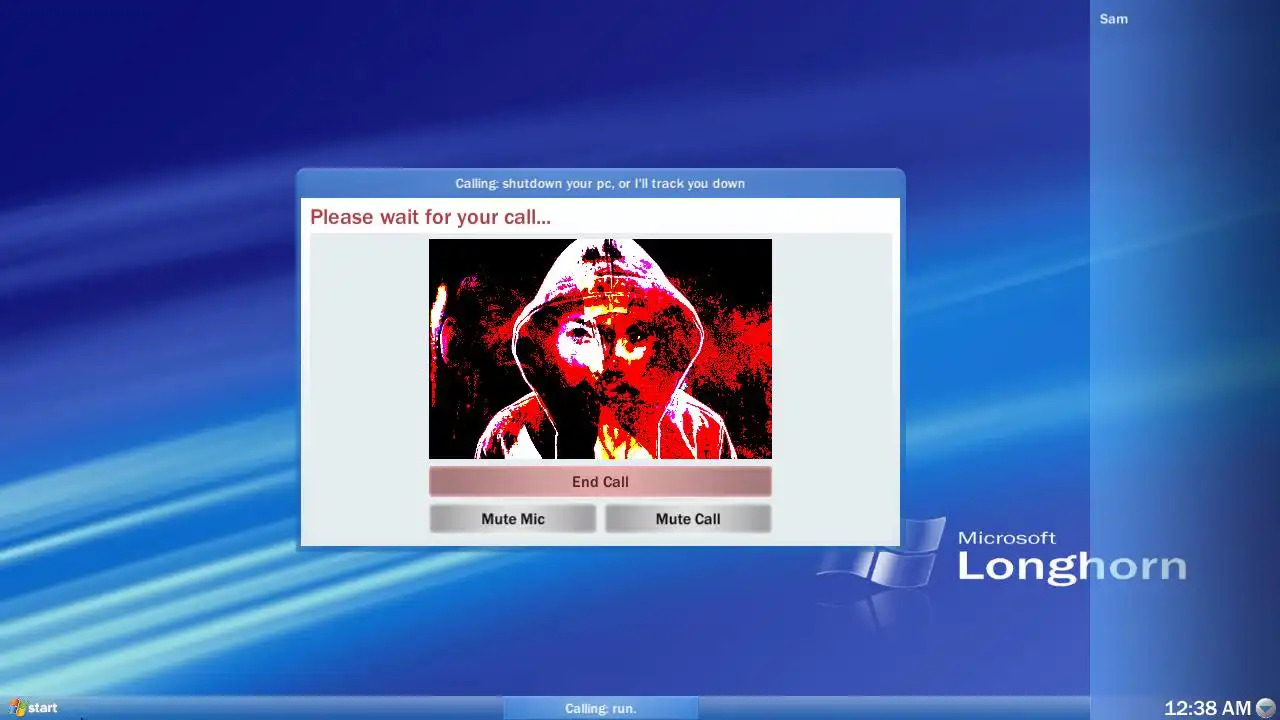Screen dimensions: 1280x720
Task: Mute the microphone with Mute Mic
Action: (513, 518)
